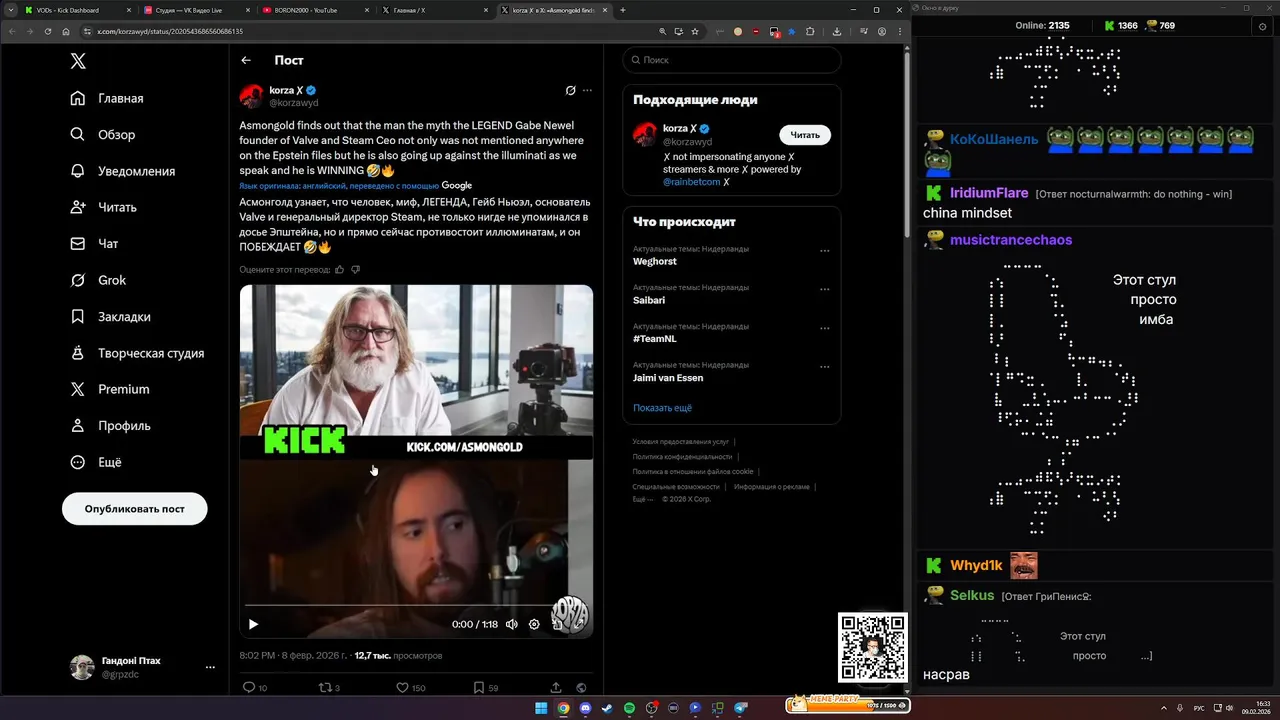Click the browser address bar URL

click(170, 31)
